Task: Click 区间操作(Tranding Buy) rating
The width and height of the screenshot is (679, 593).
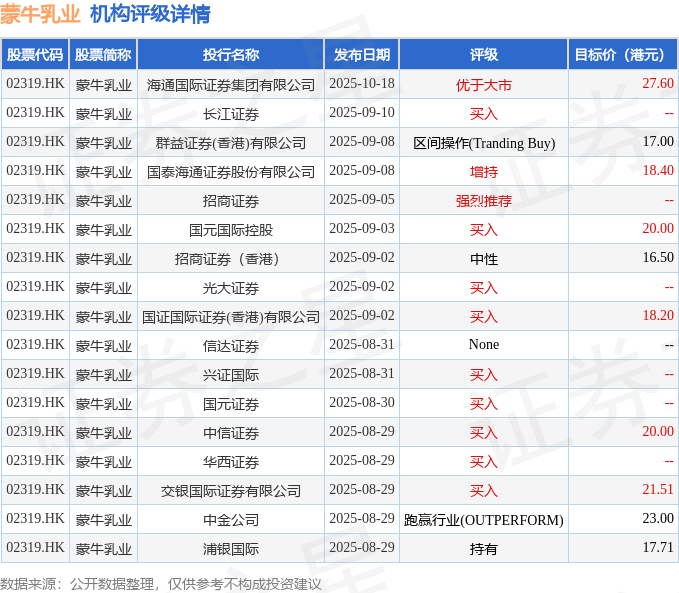Action: tap(484, 143)
